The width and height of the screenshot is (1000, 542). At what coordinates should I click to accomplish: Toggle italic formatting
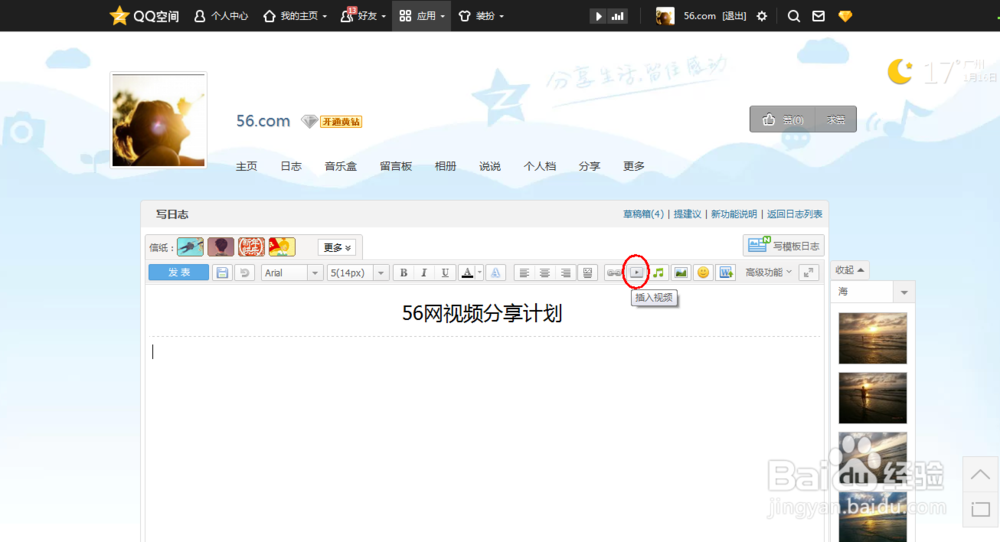[x=424, y=273]
